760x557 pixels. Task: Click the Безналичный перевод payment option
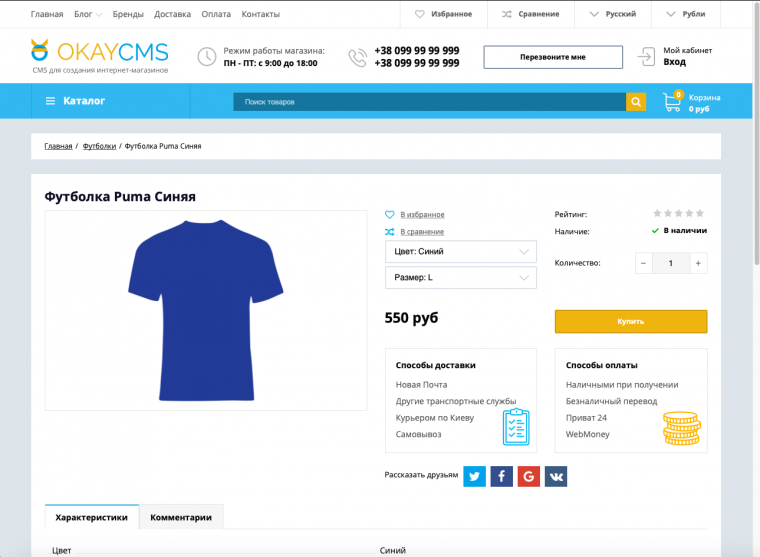pos(611,401)
